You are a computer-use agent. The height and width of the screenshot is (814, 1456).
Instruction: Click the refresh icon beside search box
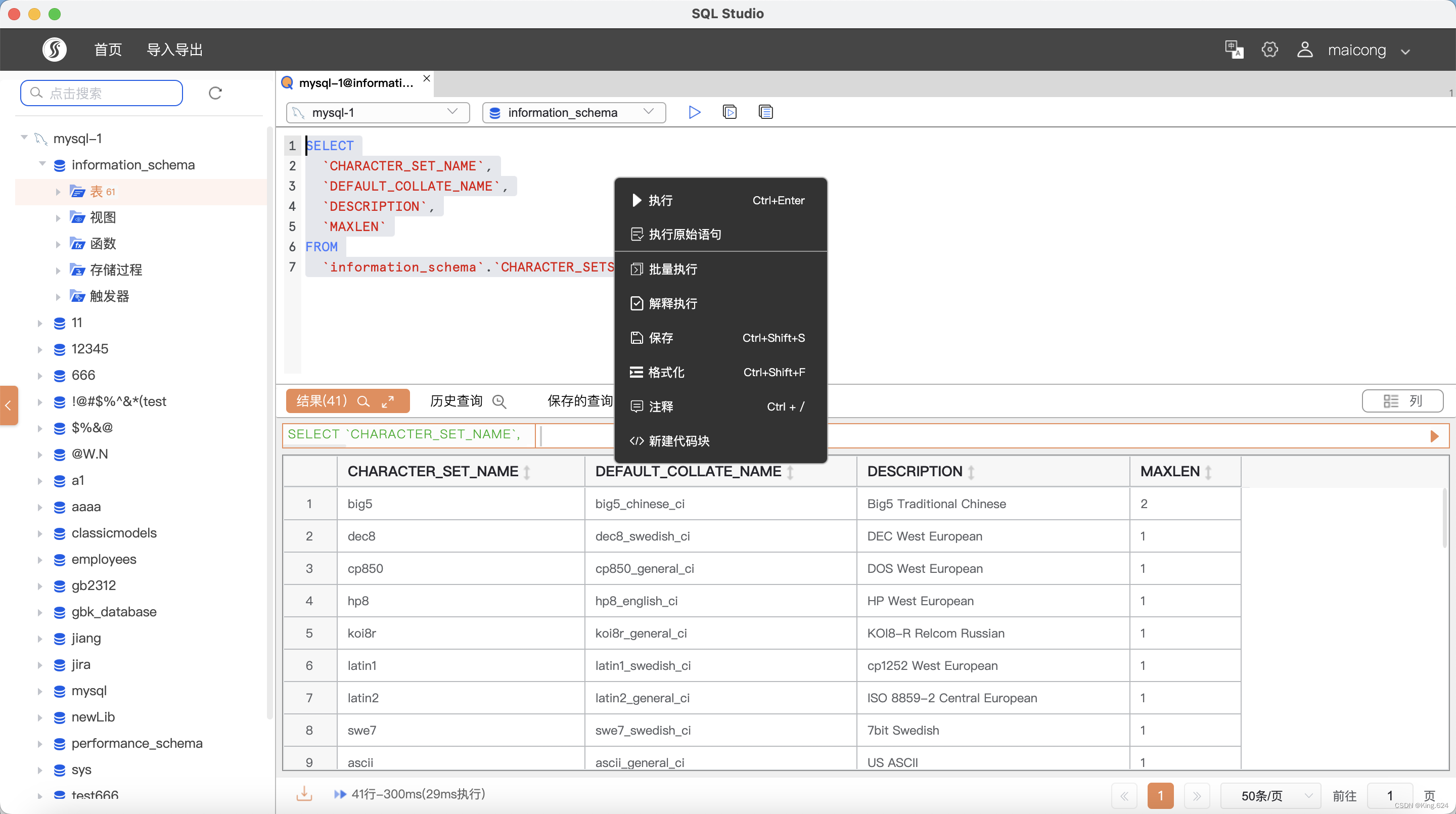click(215, 93)
